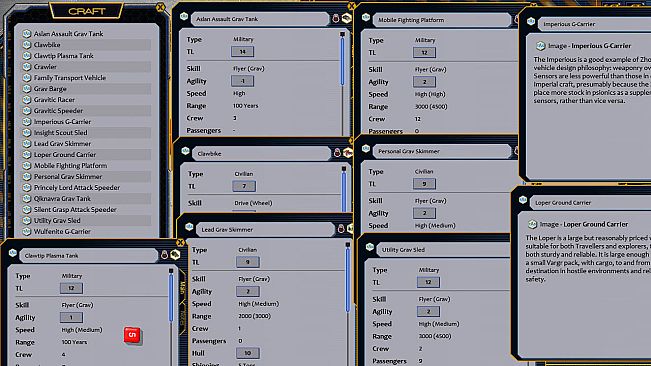Open link icon beside Loper Ground Carrier in Craft list
651x366 pixels.
coord(27,155)
